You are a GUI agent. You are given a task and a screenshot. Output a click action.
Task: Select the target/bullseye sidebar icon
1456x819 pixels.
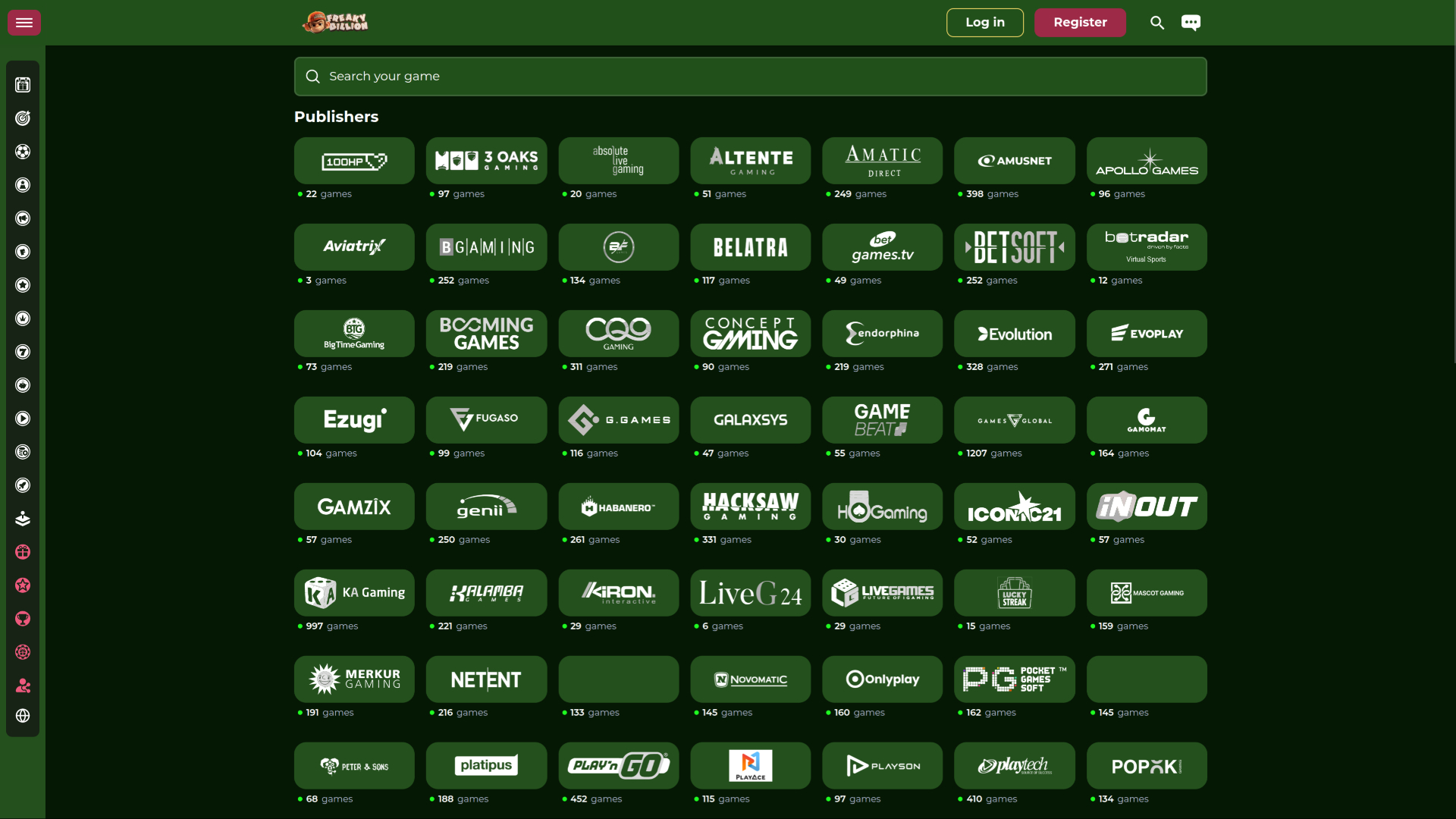pyautogui.click(x=23, y=118)
